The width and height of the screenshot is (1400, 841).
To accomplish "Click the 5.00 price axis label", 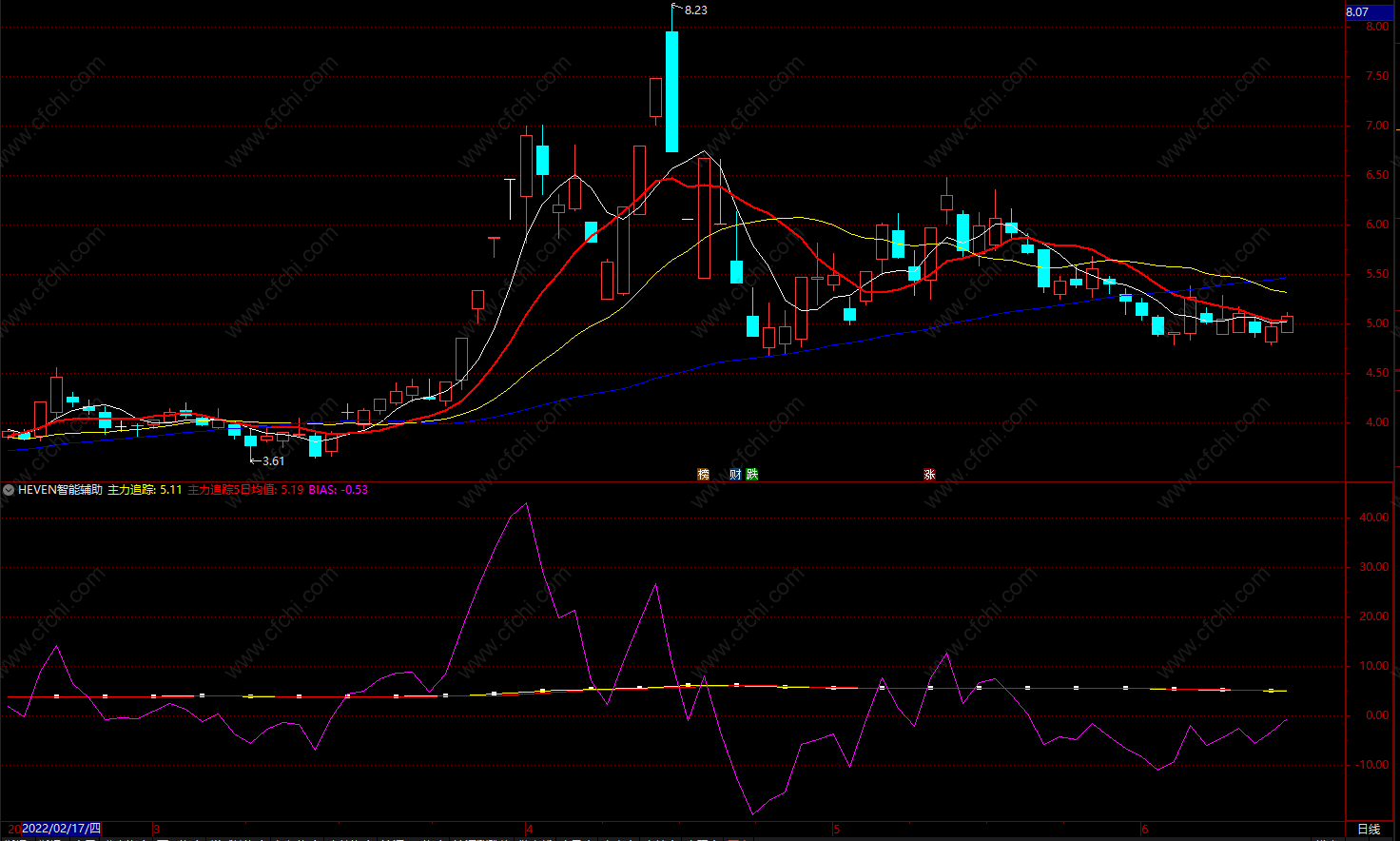I will [1377, 323].
